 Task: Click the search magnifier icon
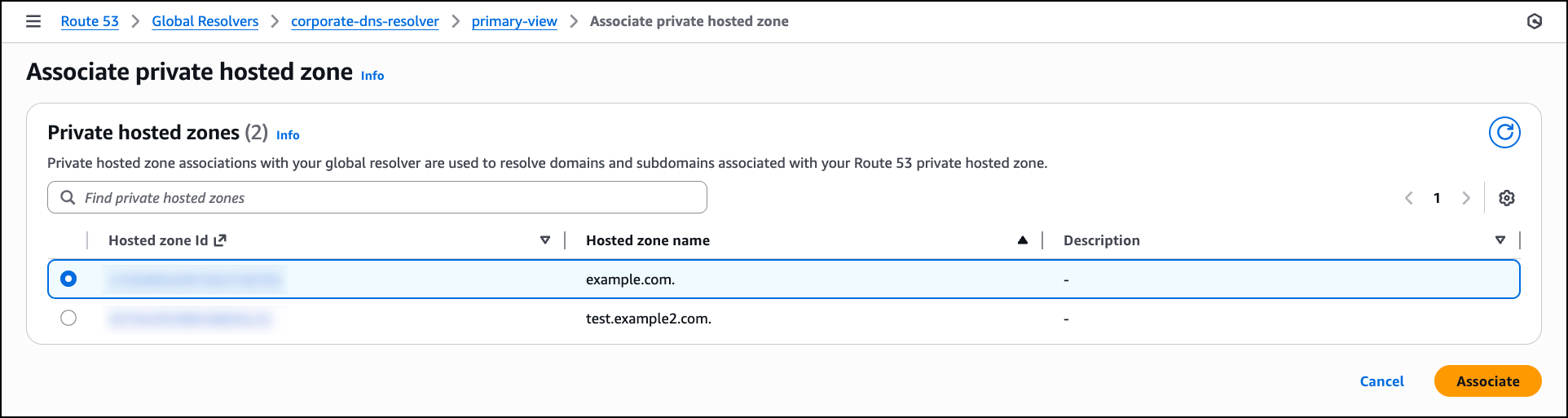pos(68,198)
